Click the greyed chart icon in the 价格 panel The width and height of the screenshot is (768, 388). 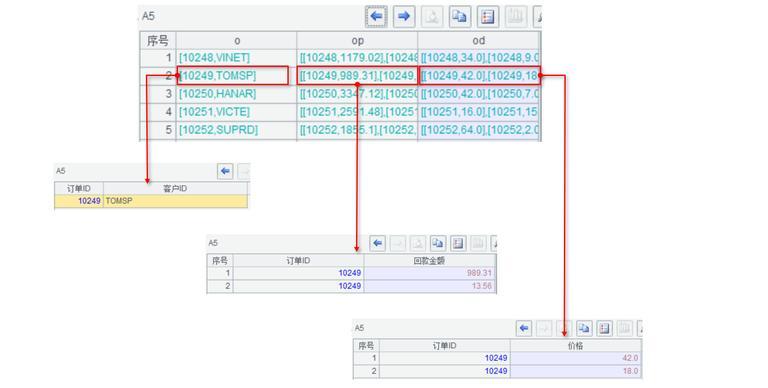tap(624, 328)
